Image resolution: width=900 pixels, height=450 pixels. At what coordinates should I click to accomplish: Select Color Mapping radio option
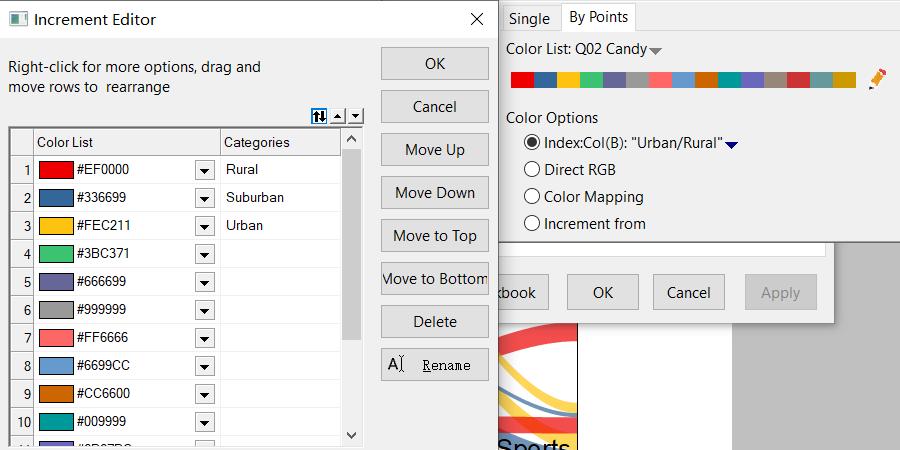[532, 197]
